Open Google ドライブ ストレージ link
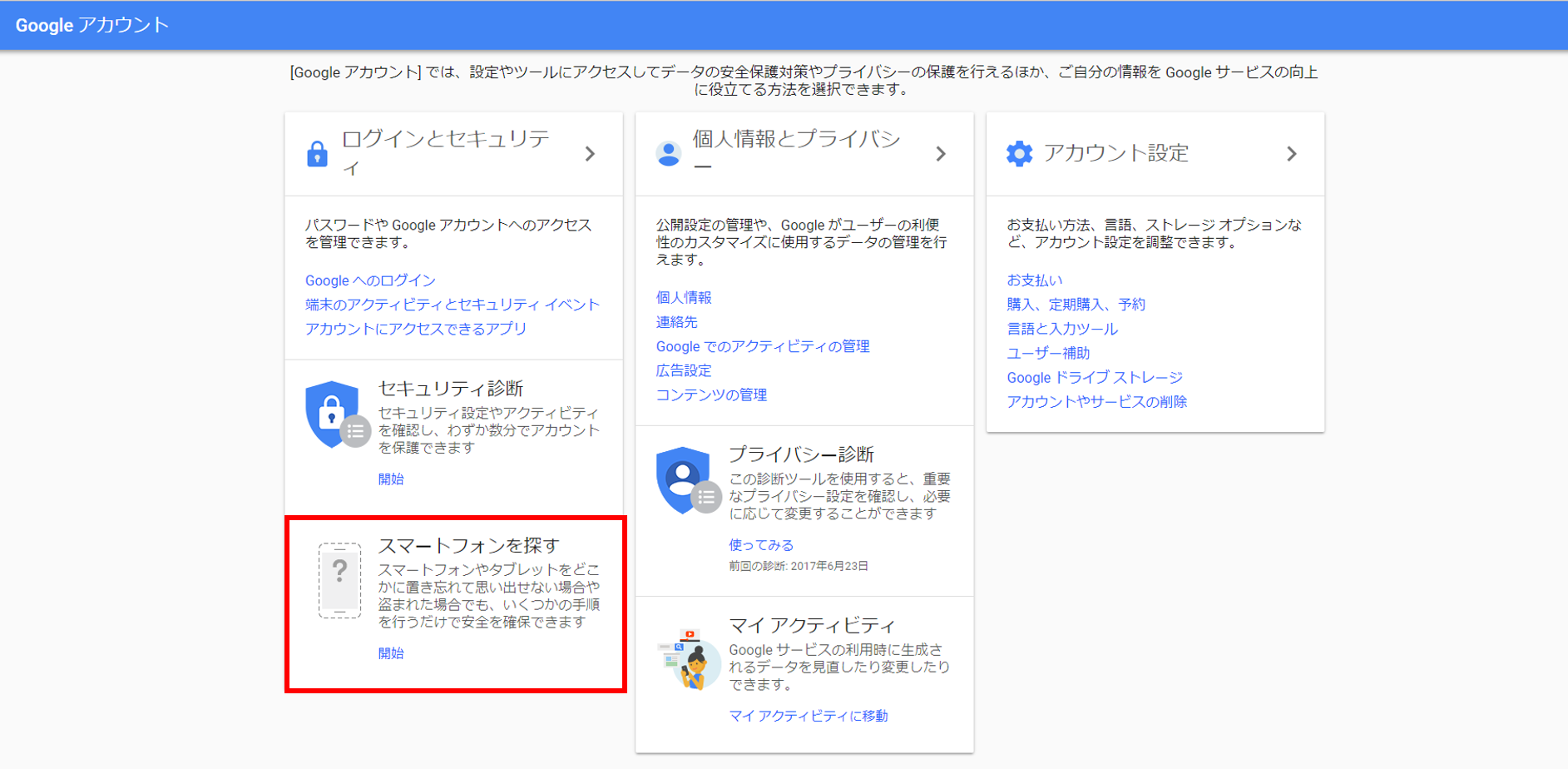This screenshot has height=769, width=1568. 1095,377
